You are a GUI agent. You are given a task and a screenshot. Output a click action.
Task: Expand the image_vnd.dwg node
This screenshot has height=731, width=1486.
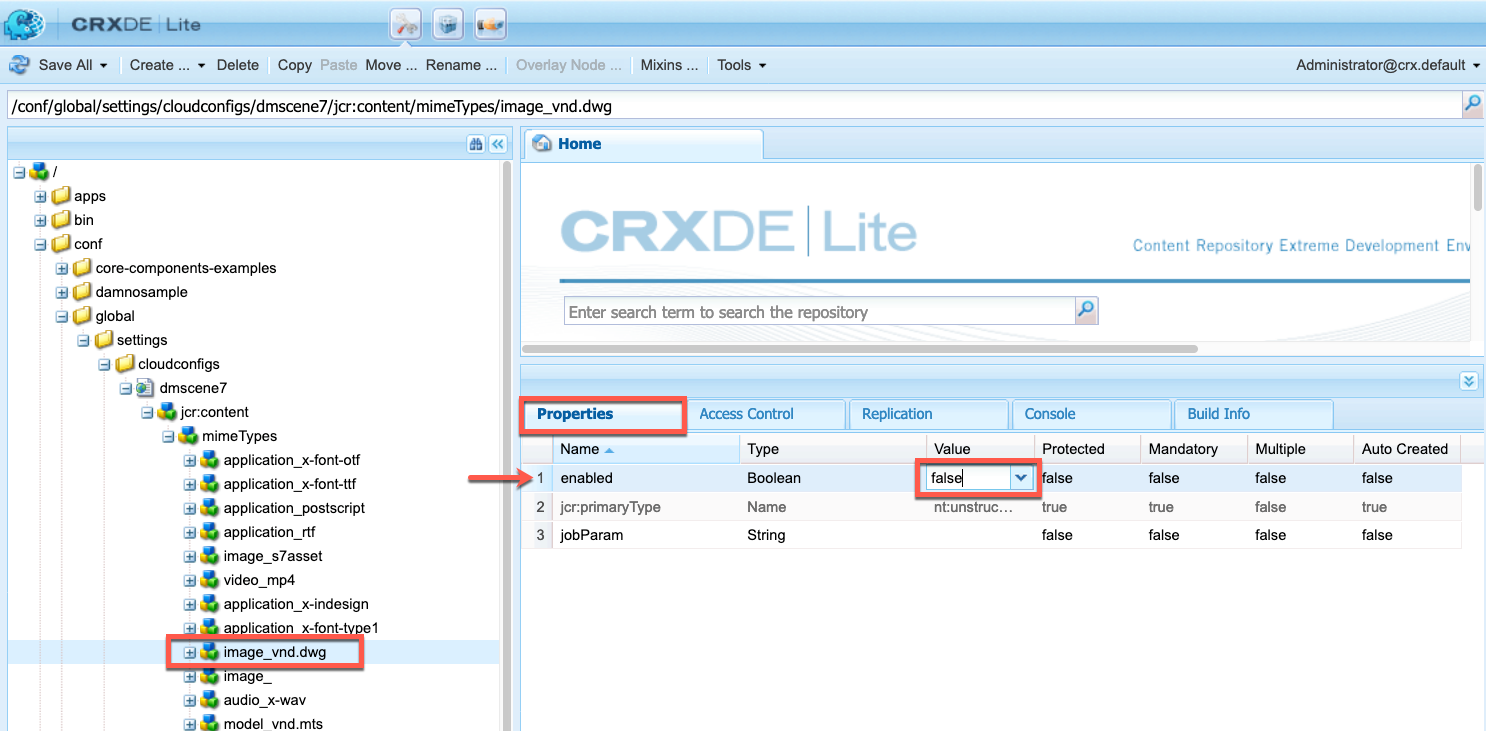point(189,652)
